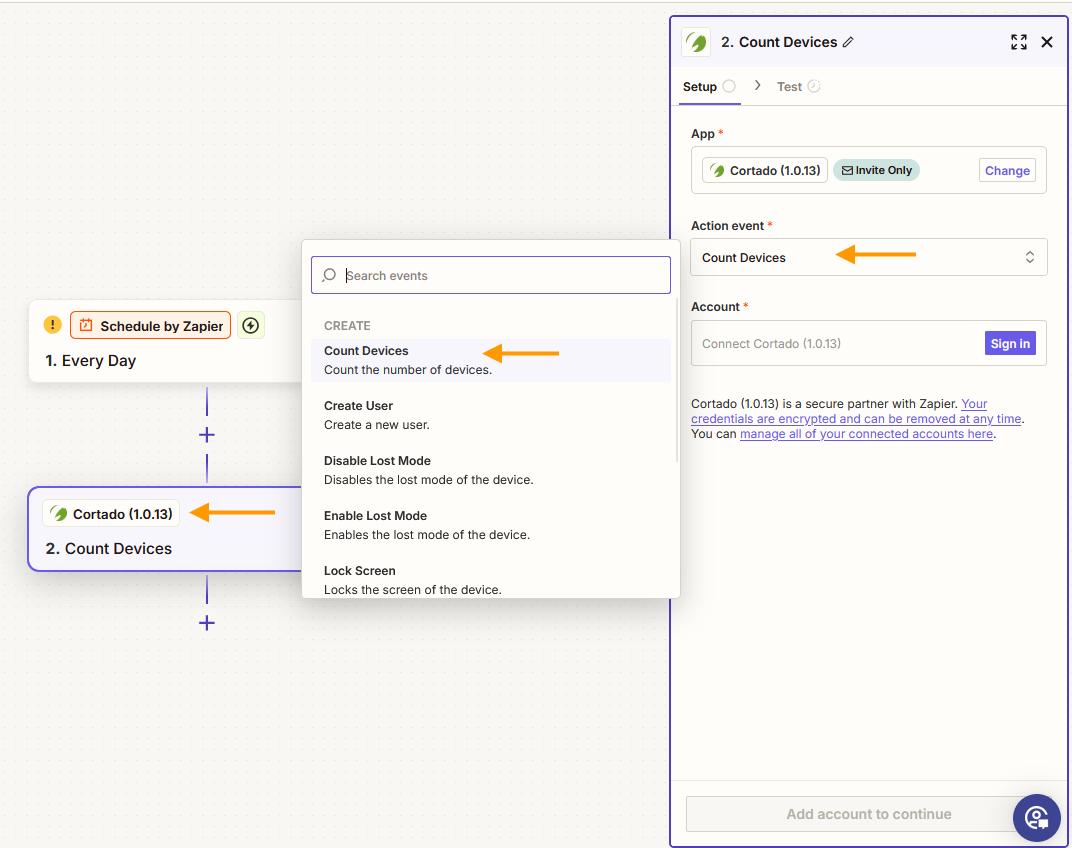Screen dimensions: 1072x848
Task: Open the Action event dropdown
Action: 868,257
